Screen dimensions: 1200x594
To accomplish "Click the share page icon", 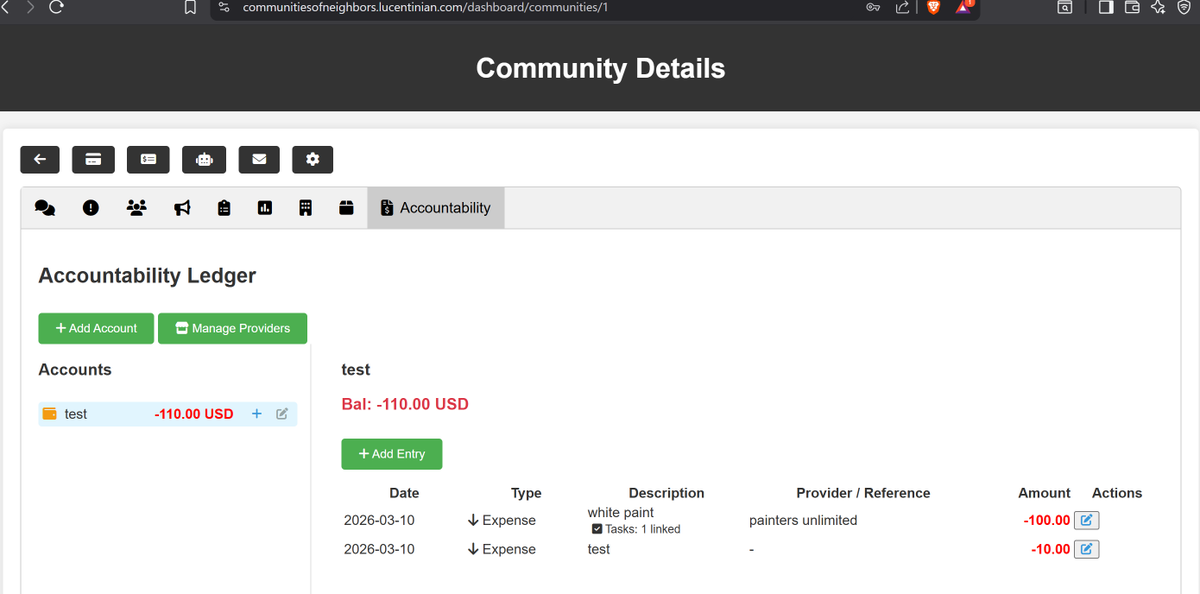I will tap(902, 7).
